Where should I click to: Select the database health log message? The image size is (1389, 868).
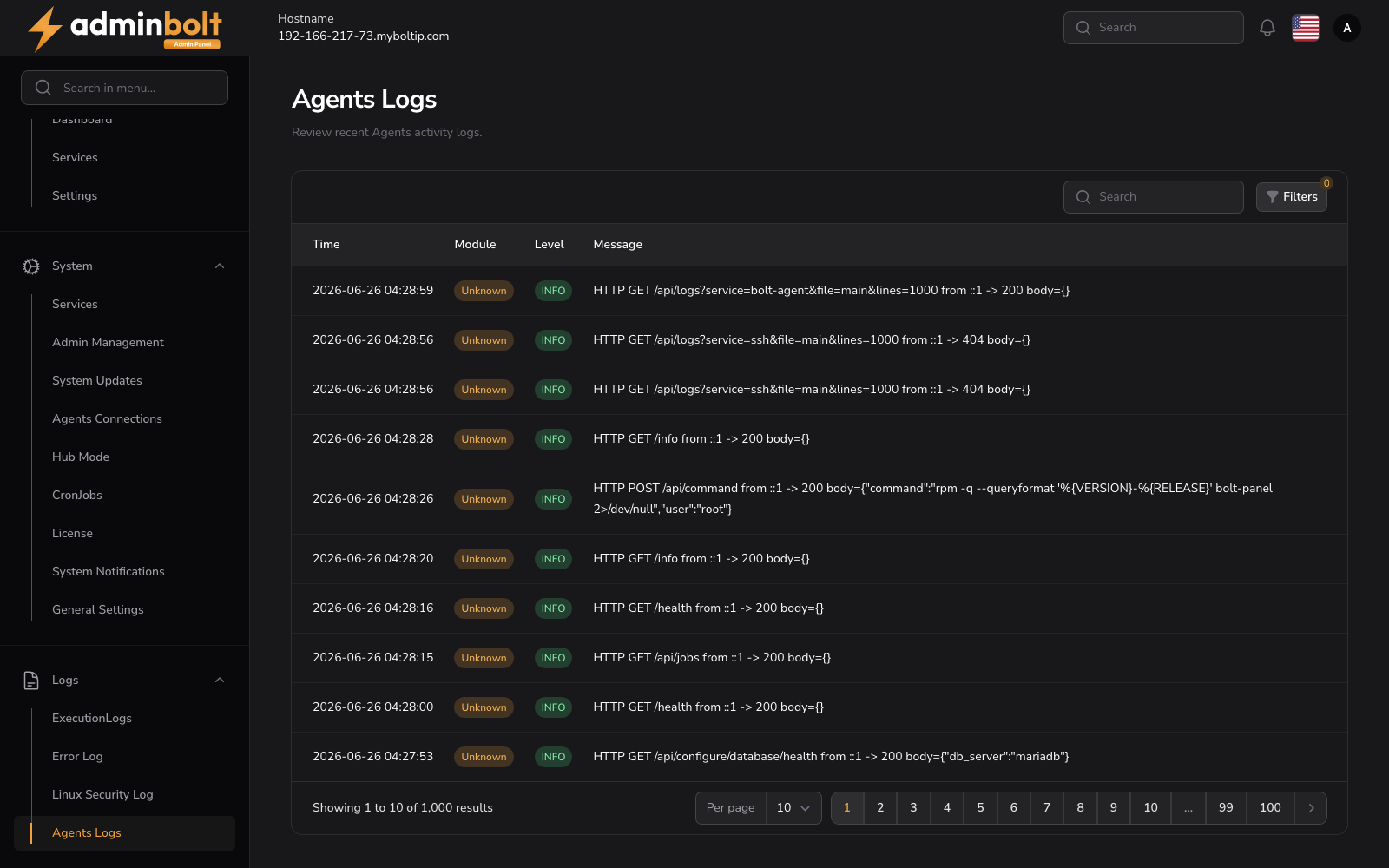(832, 757)
